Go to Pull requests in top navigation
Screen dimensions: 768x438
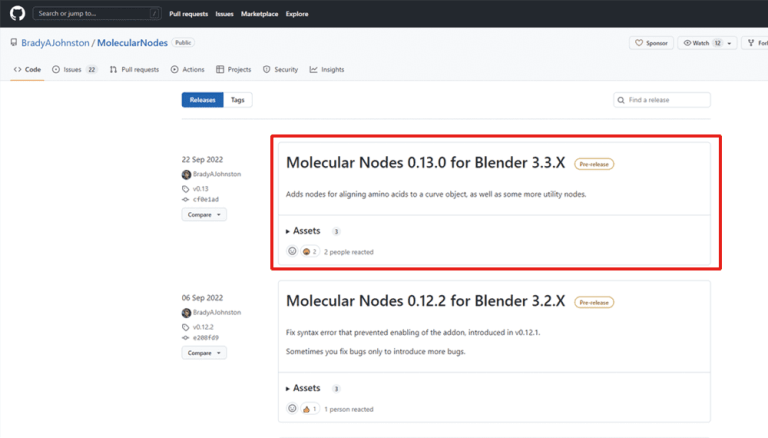tap(189, 14)
